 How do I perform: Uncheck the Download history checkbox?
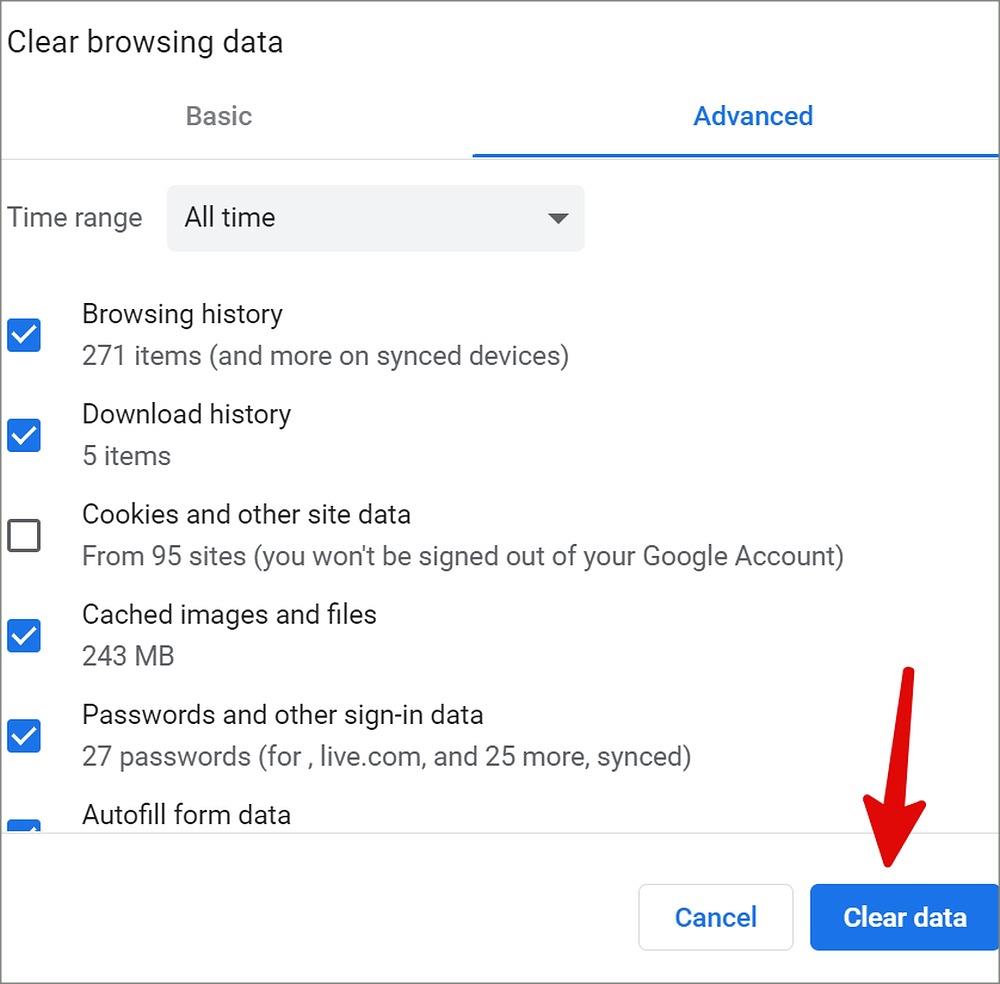pos(24,436)
